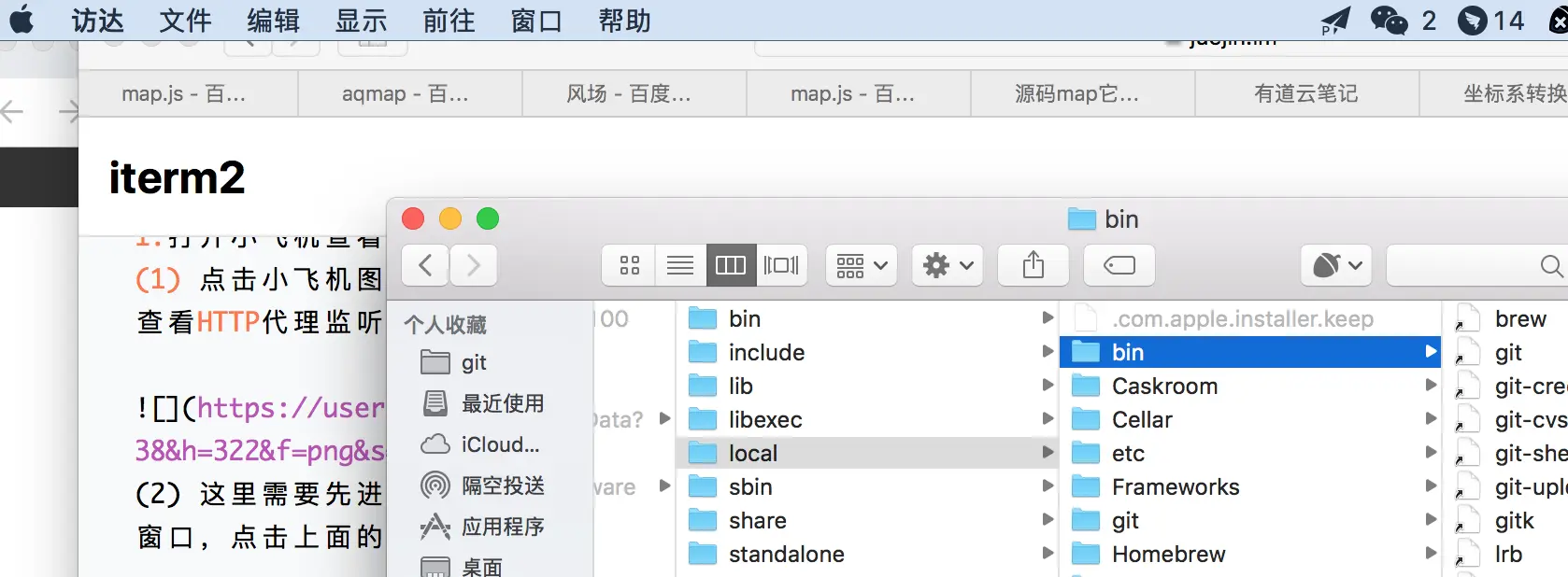Select the highlighted bin folder

(x=1250, y=352)
